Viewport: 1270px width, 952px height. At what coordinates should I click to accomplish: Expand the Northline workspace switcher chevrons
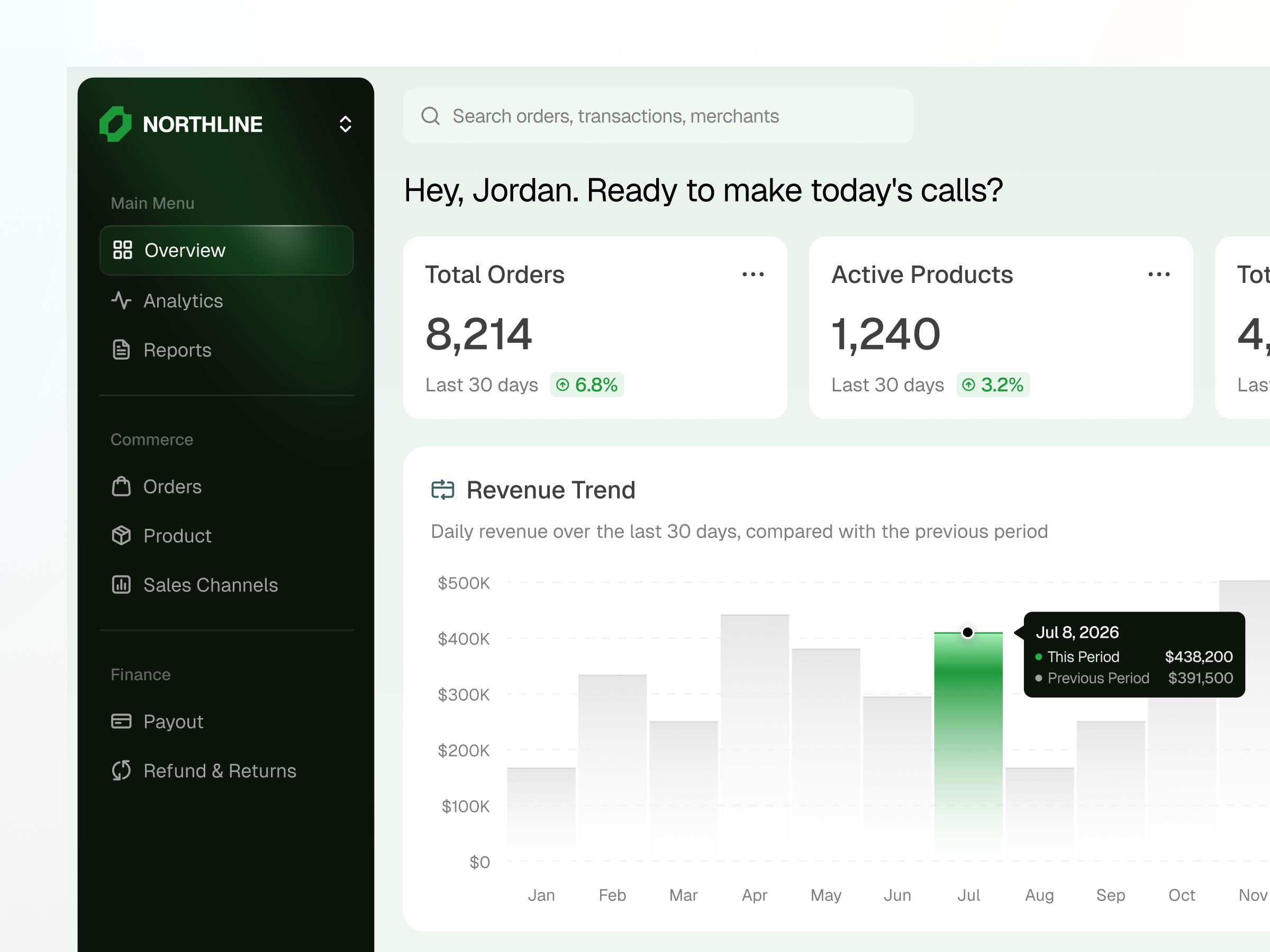[x=345, y=124]
